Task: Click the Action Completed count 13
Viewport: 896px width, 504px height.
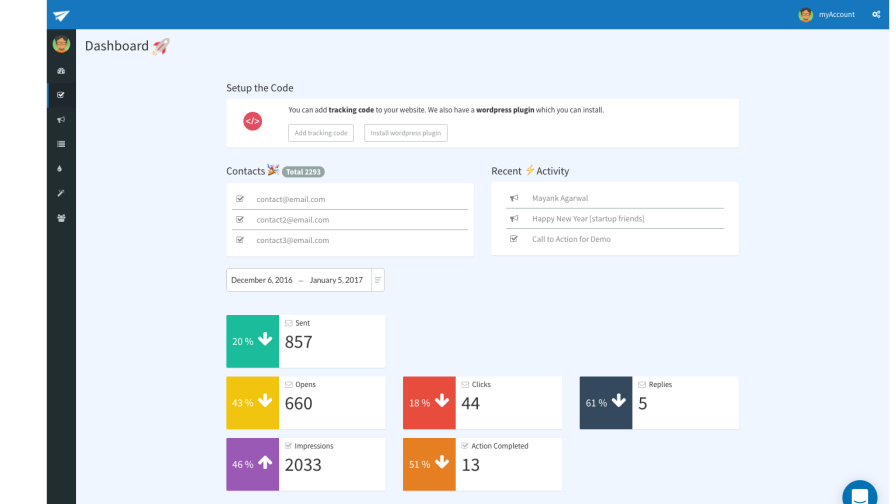Action: [470, 466]
